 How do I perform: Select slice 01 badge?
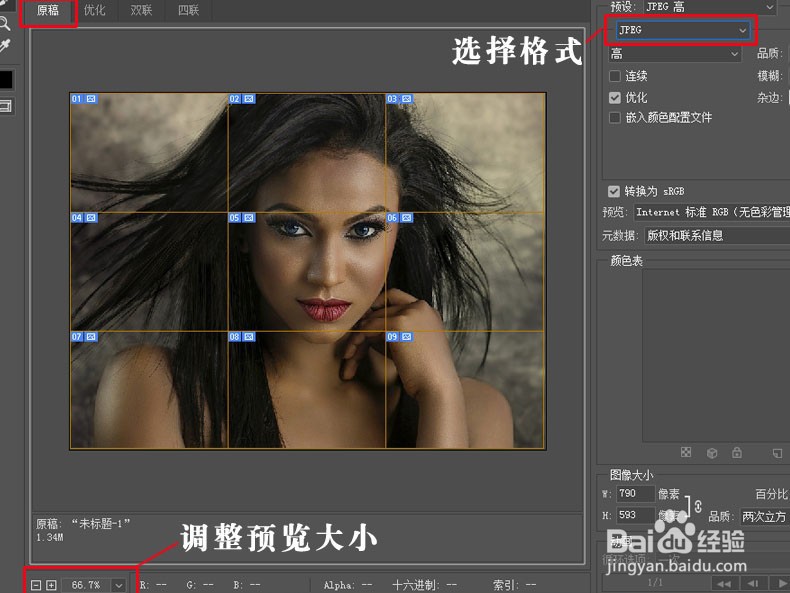(84, 99)
